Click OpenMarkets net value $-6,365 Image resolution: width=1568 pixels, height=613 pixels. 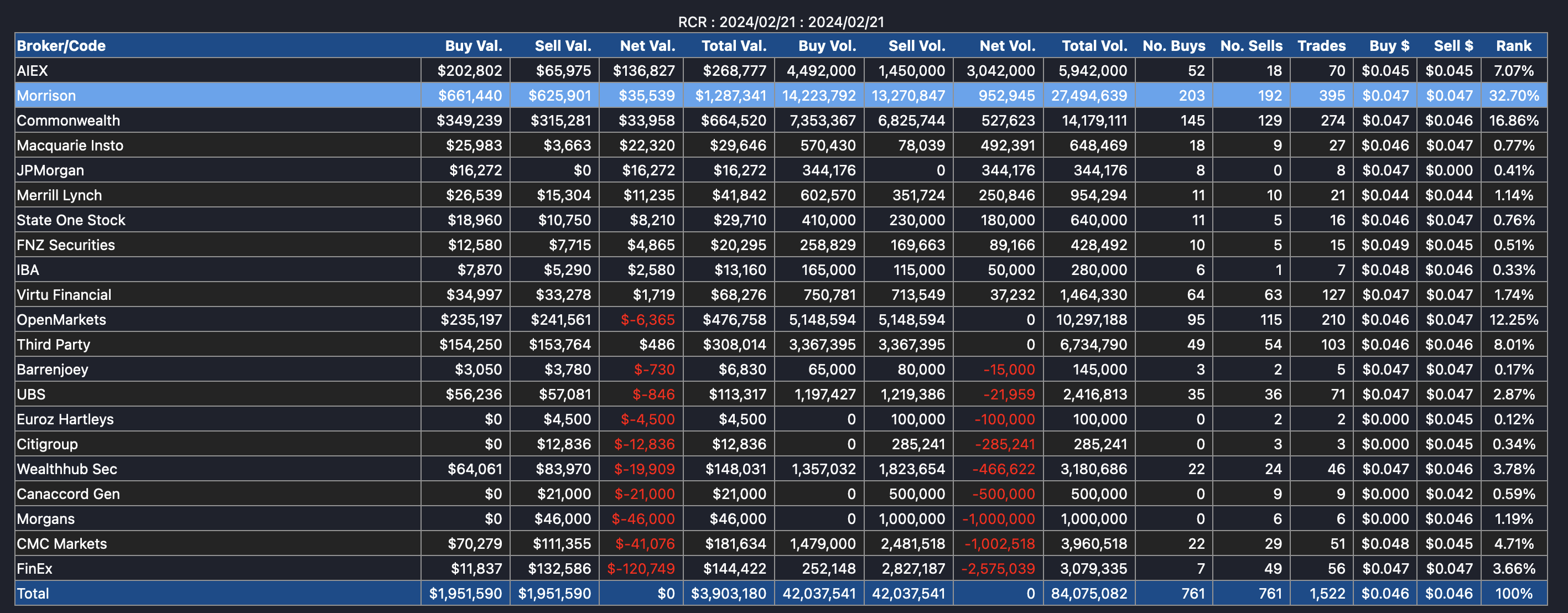point(648,320)
